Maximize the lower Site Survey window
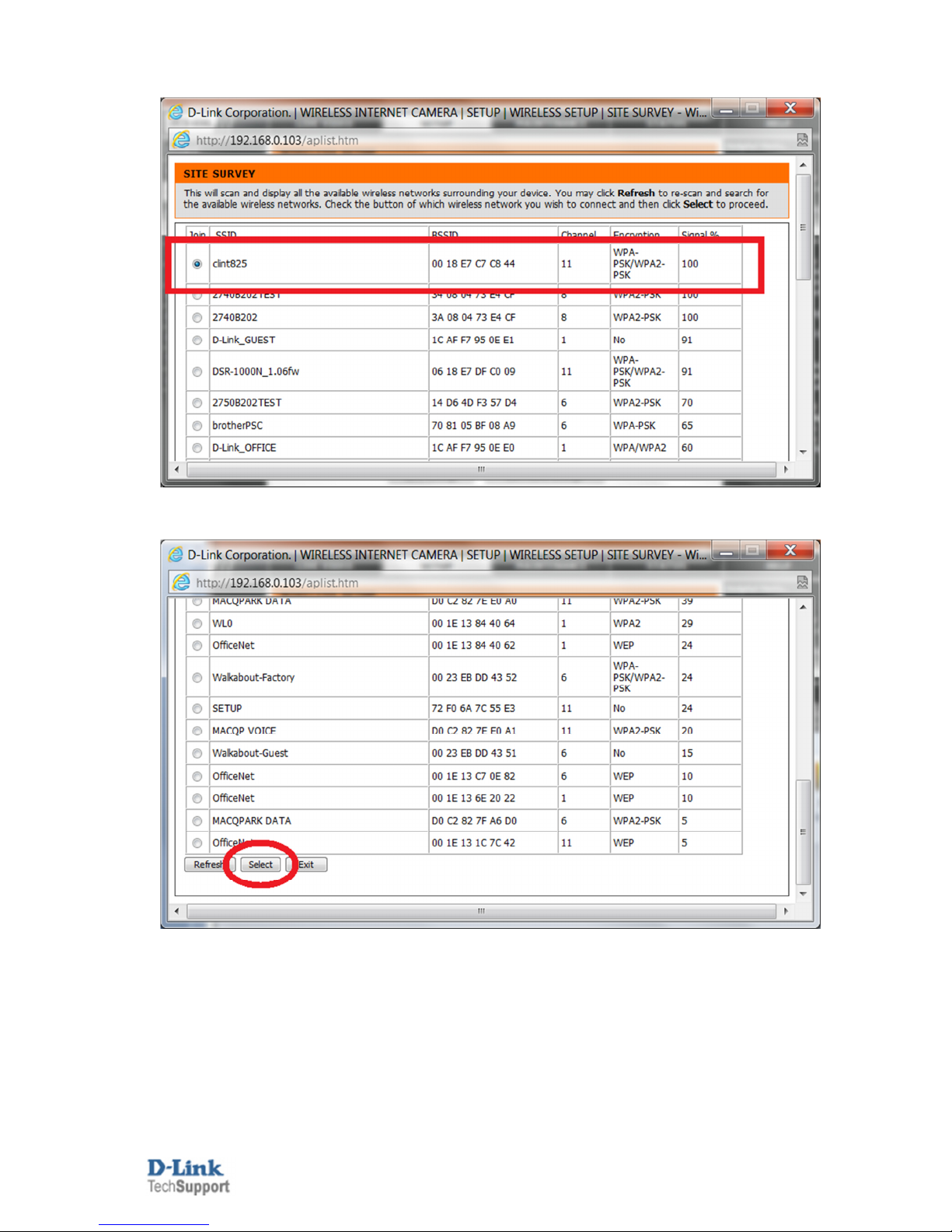The image size is (952, 1232). click(752, 551)
